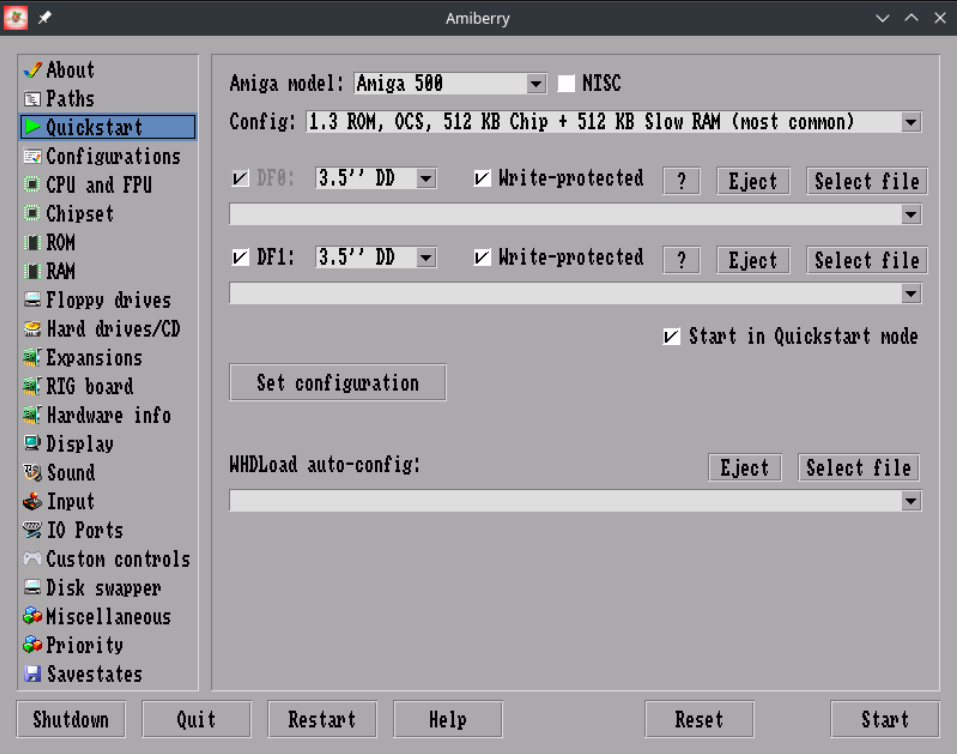Enable the NTSC checkbox

(x=566, y=83)
